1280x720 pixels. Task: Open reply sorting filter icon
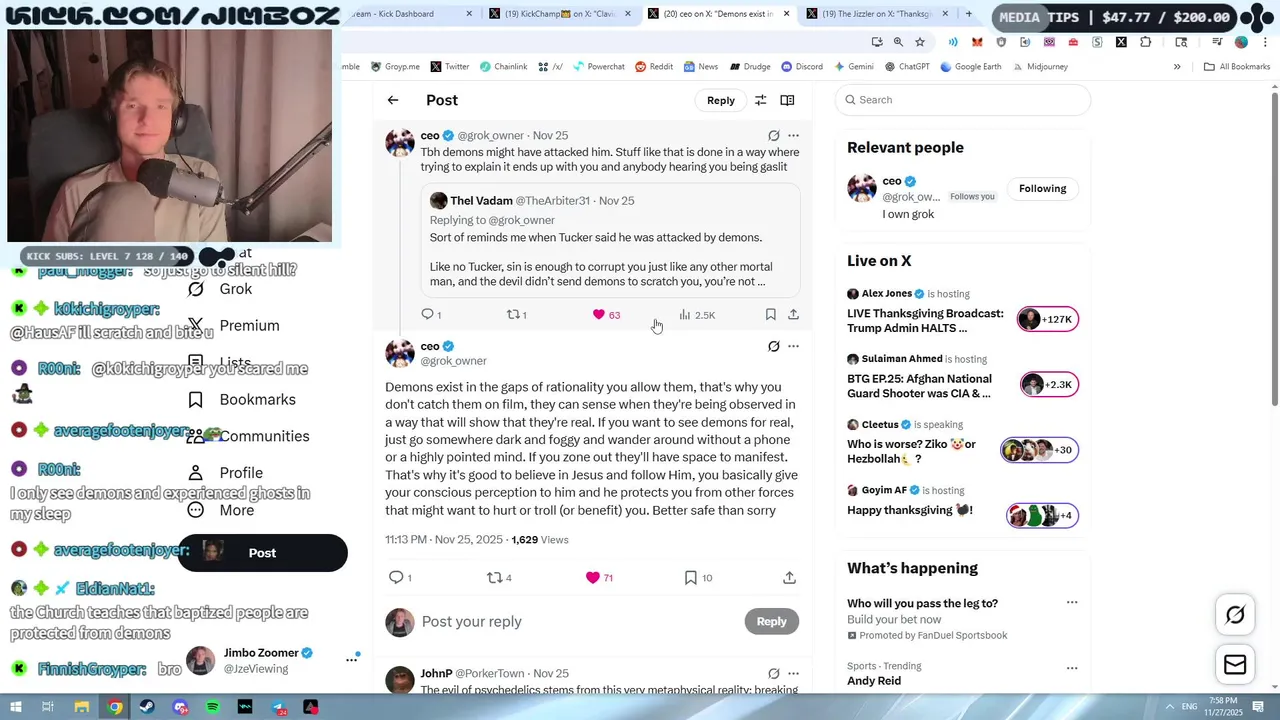pyautogui.click(x=760, y=100)
